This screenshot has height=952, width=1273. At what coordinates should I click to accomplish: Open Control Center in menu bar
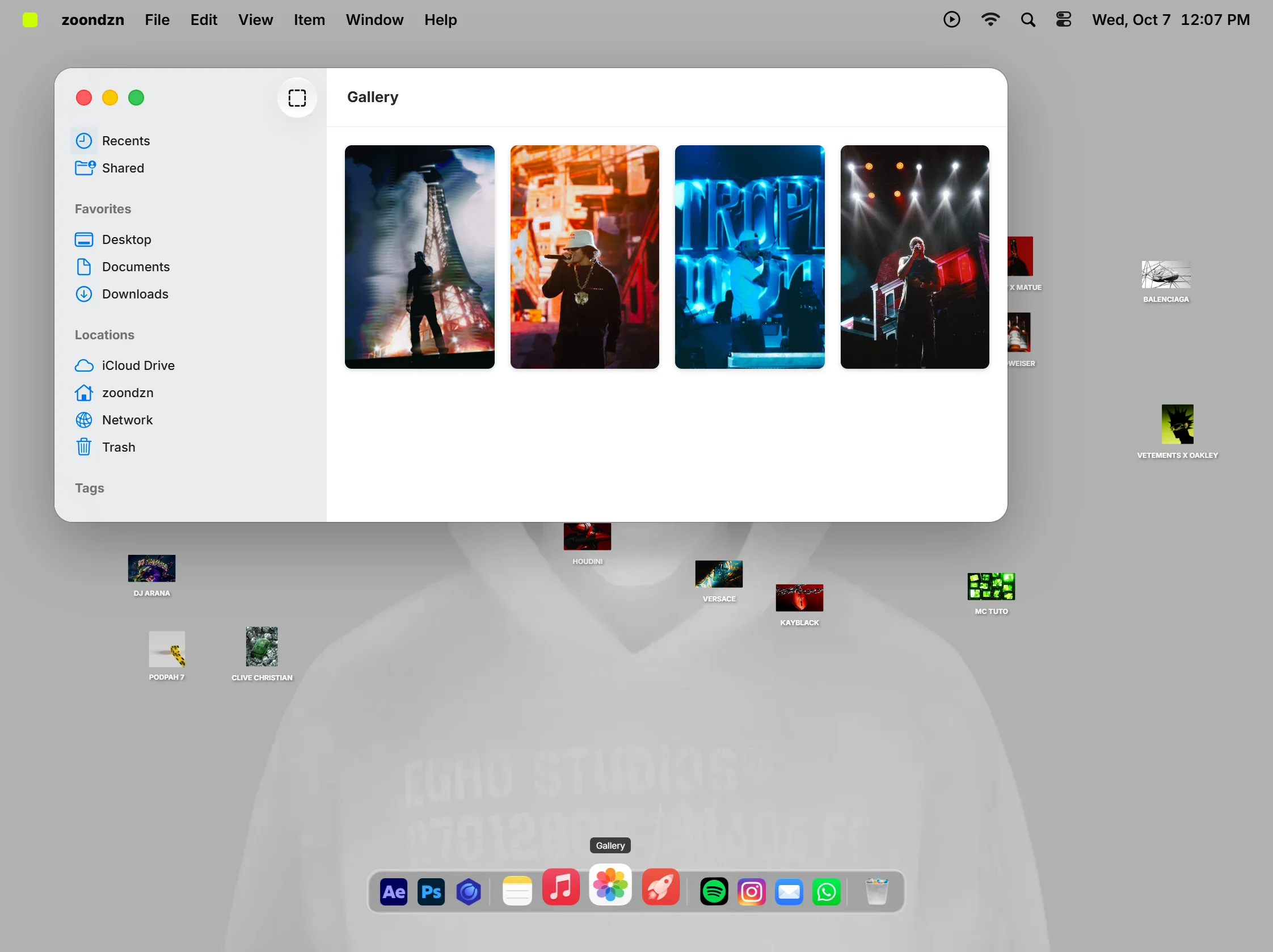coord(1064,19)
